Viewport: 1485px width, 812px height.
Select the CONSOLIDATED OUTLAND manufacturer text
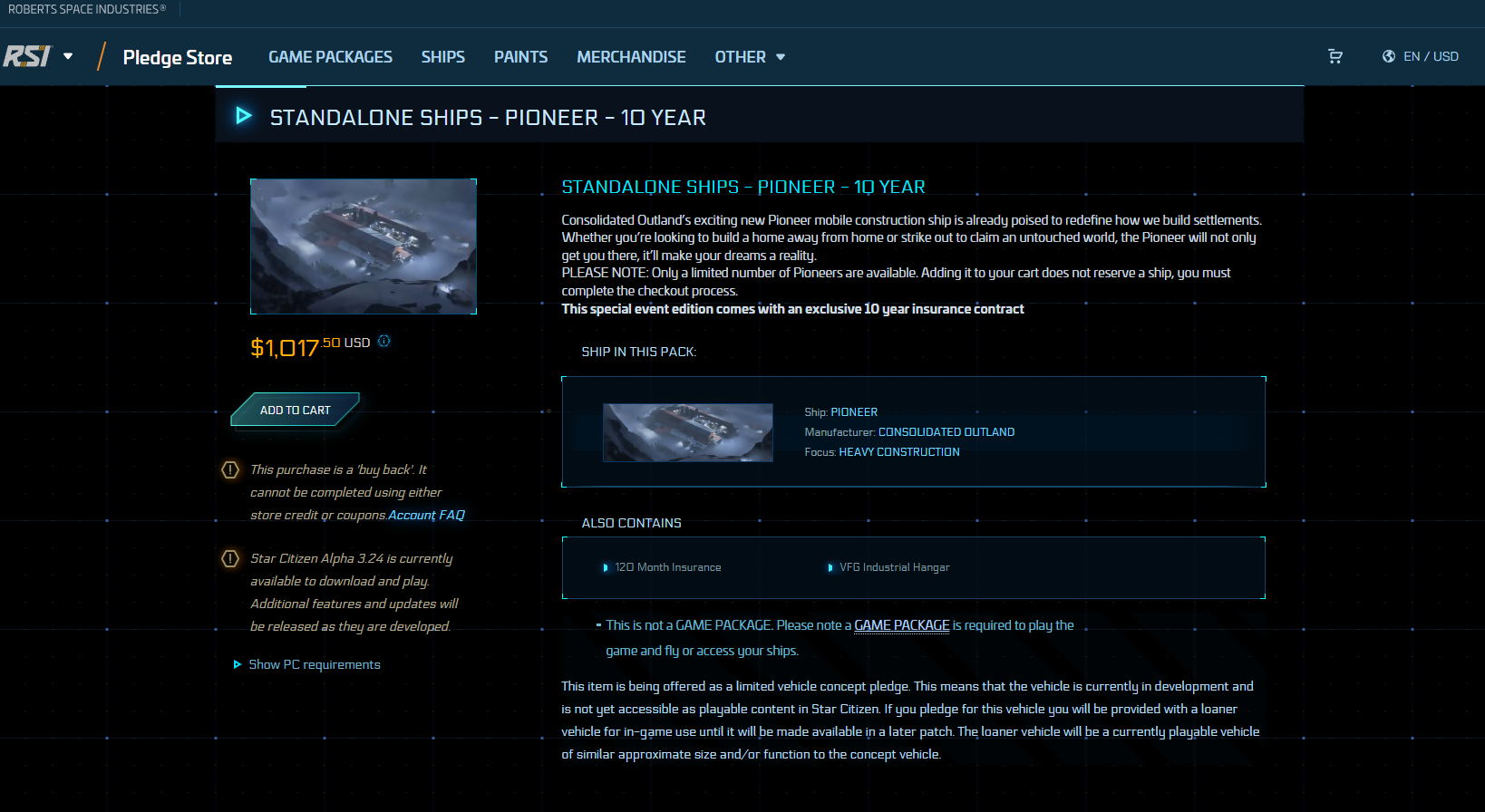coord(946,432)
